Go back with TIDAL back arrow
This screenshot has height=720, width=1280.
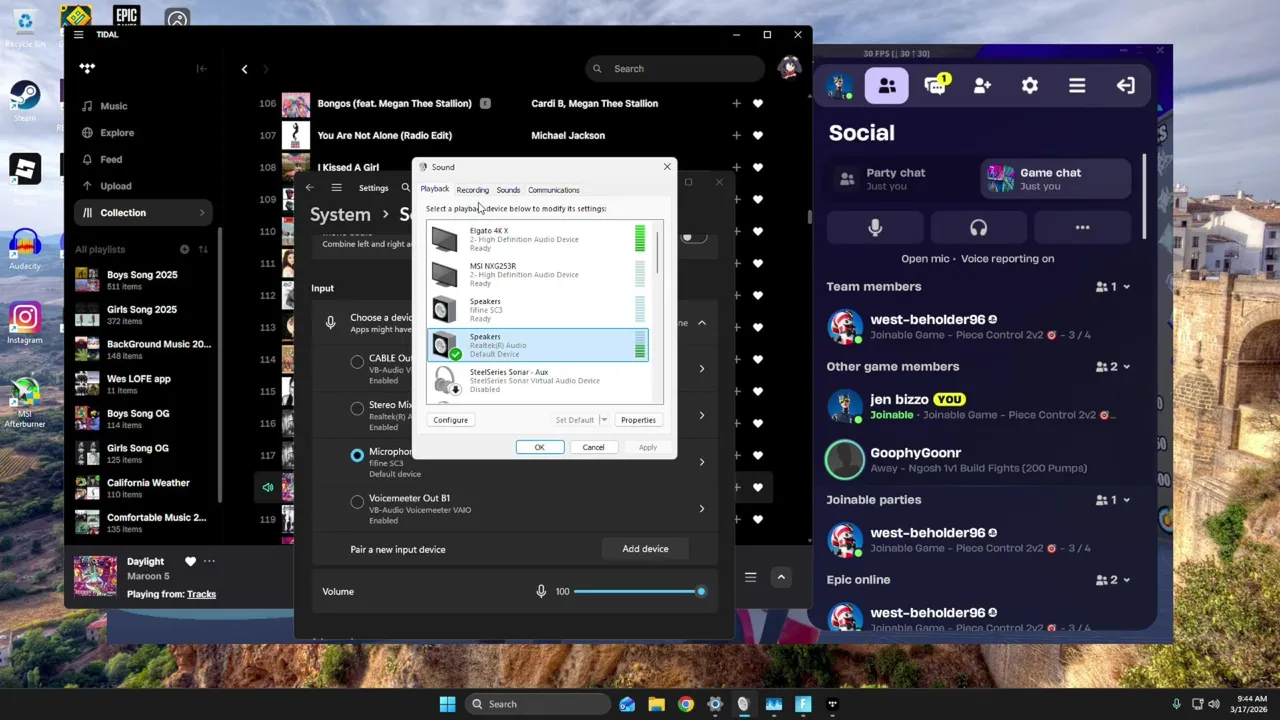pos(244,69)
